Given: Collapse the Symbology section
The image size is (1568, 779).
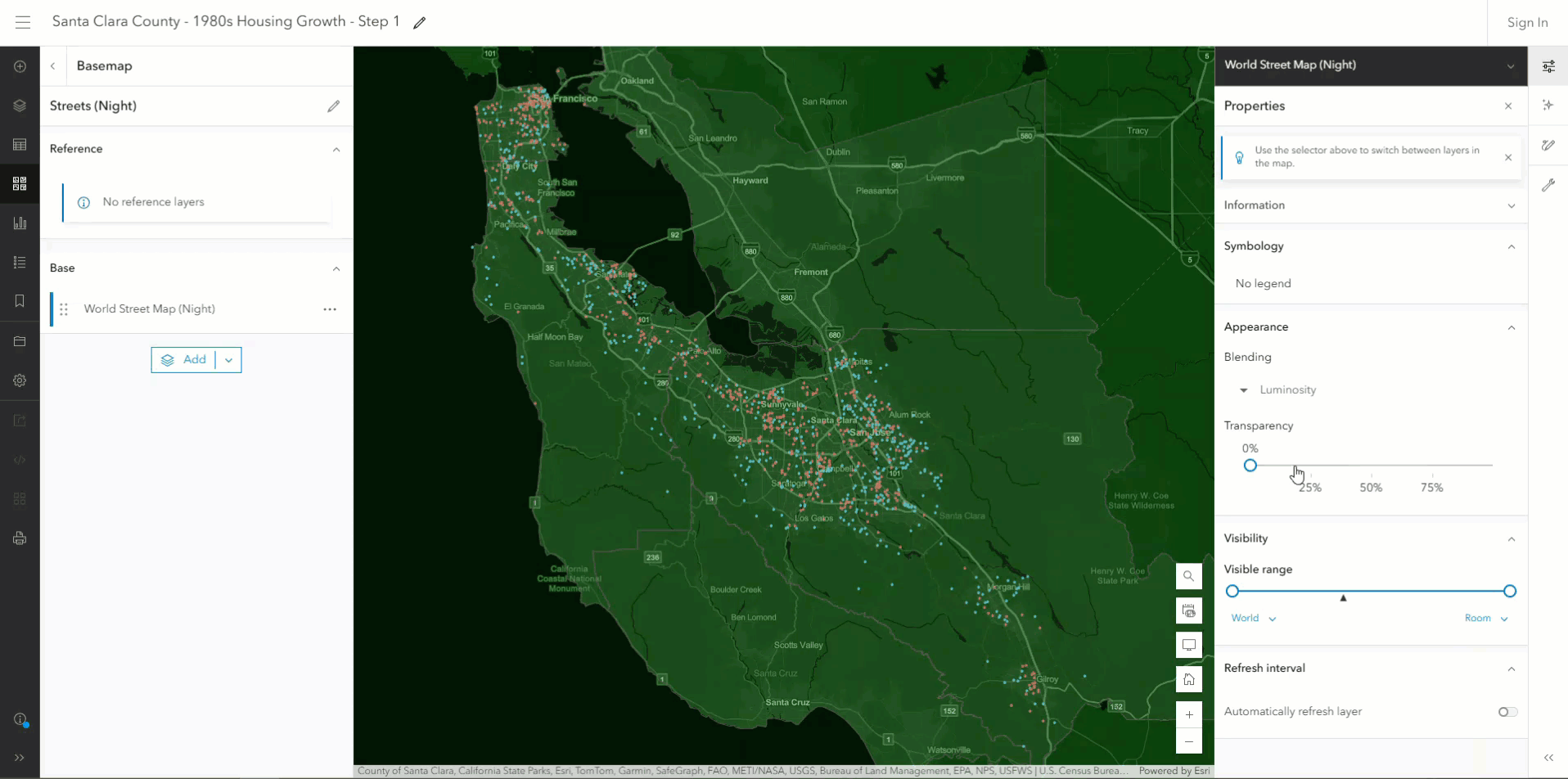Looking at the screenshot, I should tap(1512, 246).
